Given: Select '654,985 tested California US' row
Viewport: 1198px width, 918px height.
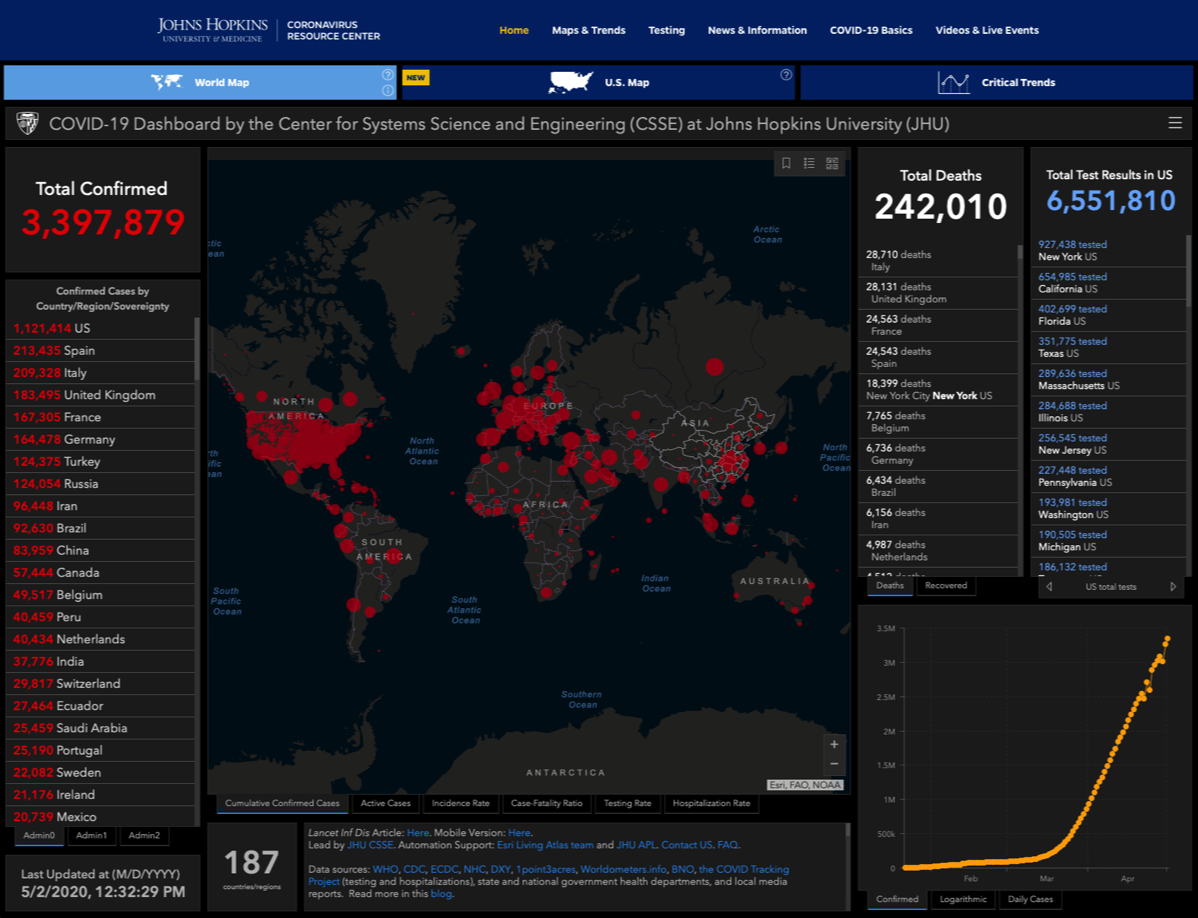Looking at the screenshot, I should click(1109, 283).
